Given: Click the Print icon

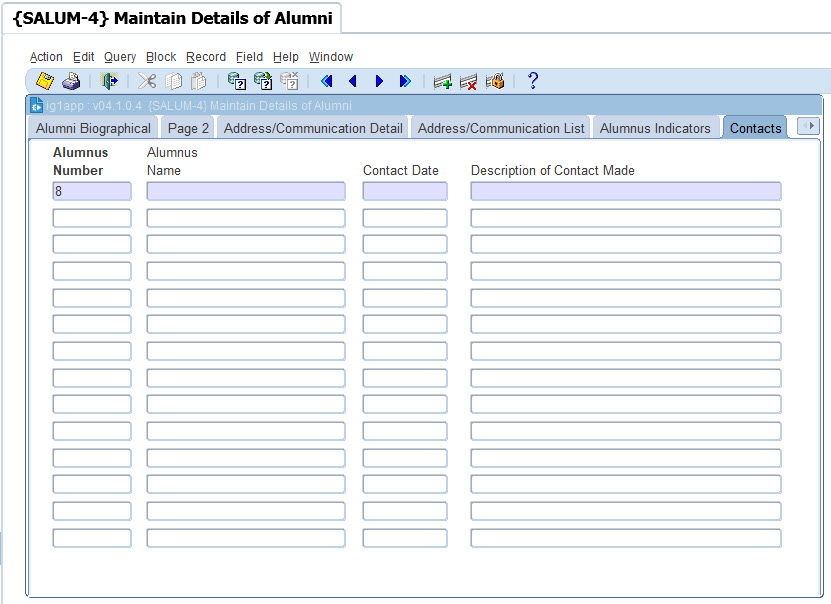Looking at the screenshot, I should pyautogui.click(x=71, y=81).
